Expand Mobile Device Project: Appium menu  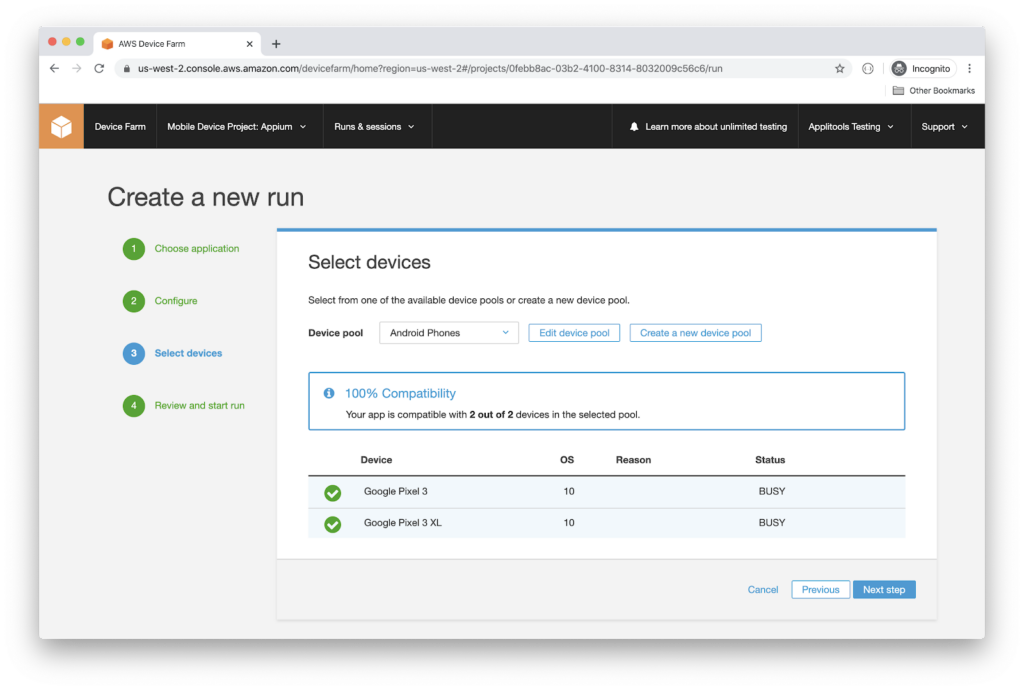(236, 127)
